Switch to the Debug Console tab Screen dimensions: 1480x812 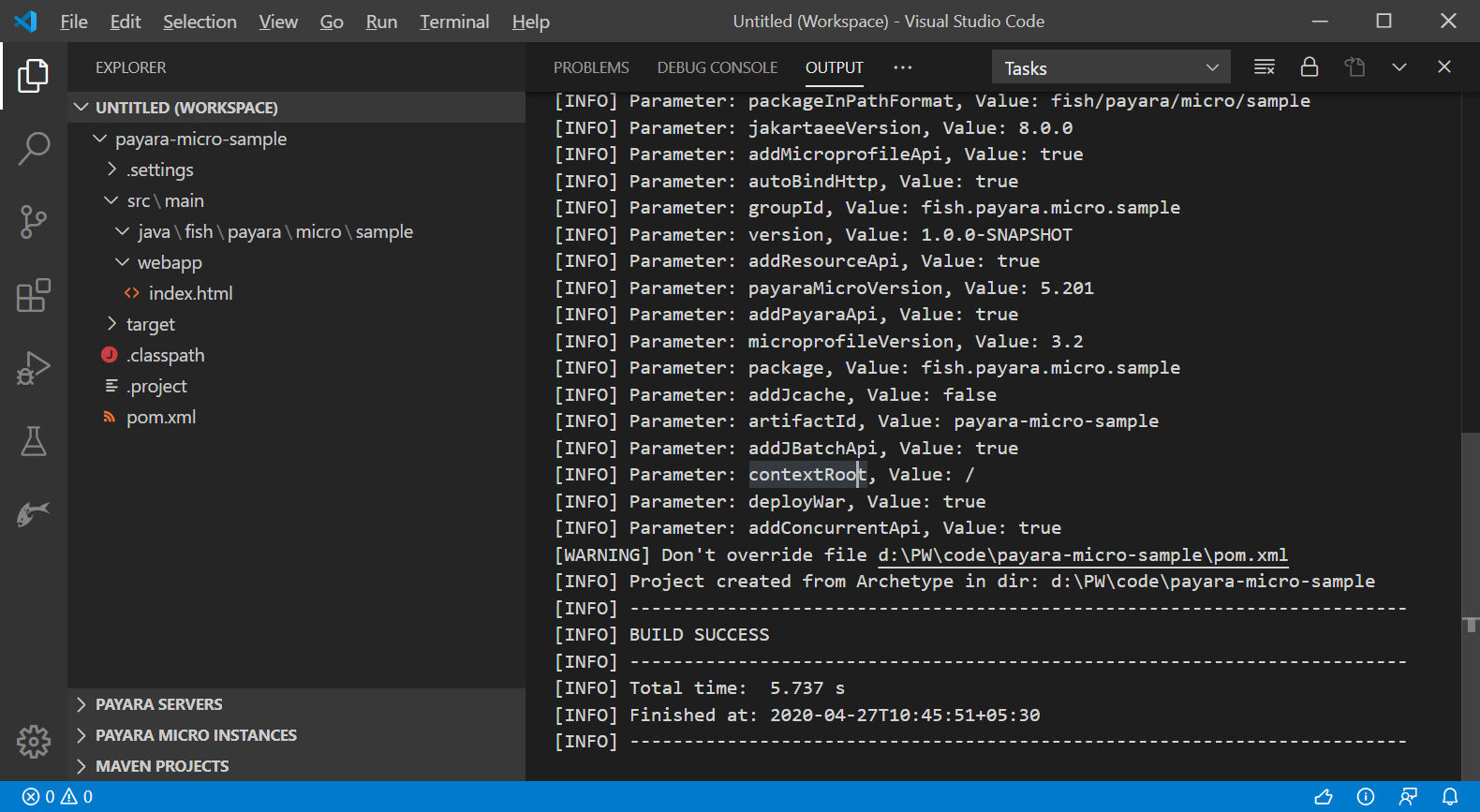point(718,67)
